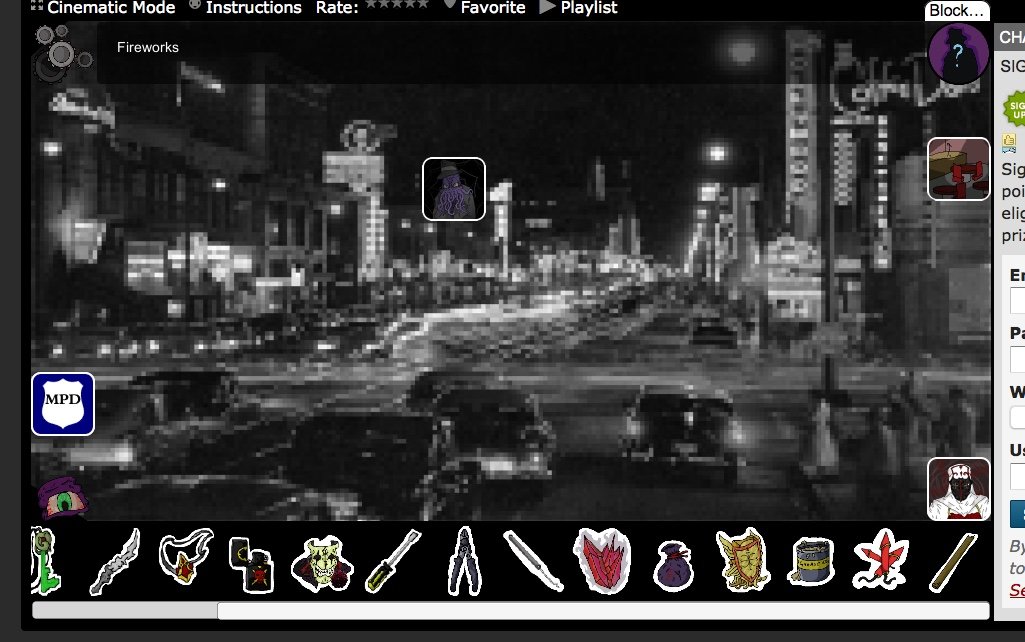Pick the jagged dagger inventory item
The width and height of the screenshot is (1025, 642).
point(116,562)
